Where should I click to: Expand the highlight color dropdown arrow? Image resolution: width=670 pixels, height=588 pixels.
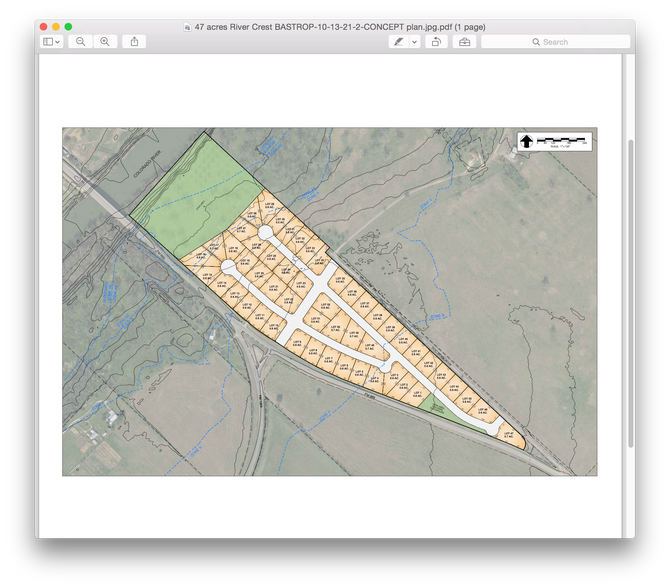[415, 42]
